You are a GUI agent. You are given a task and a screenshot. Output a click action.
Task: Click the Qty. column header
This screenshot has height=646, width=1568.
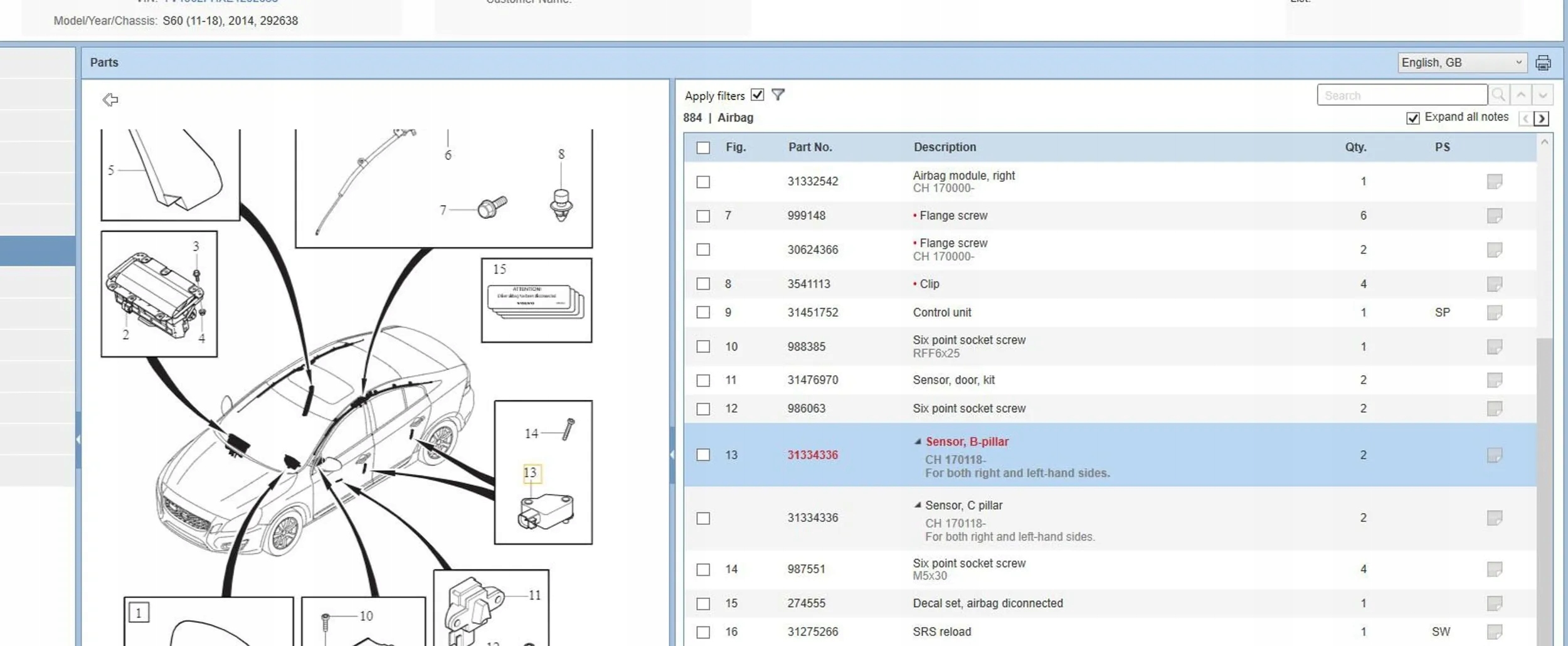1355,147
